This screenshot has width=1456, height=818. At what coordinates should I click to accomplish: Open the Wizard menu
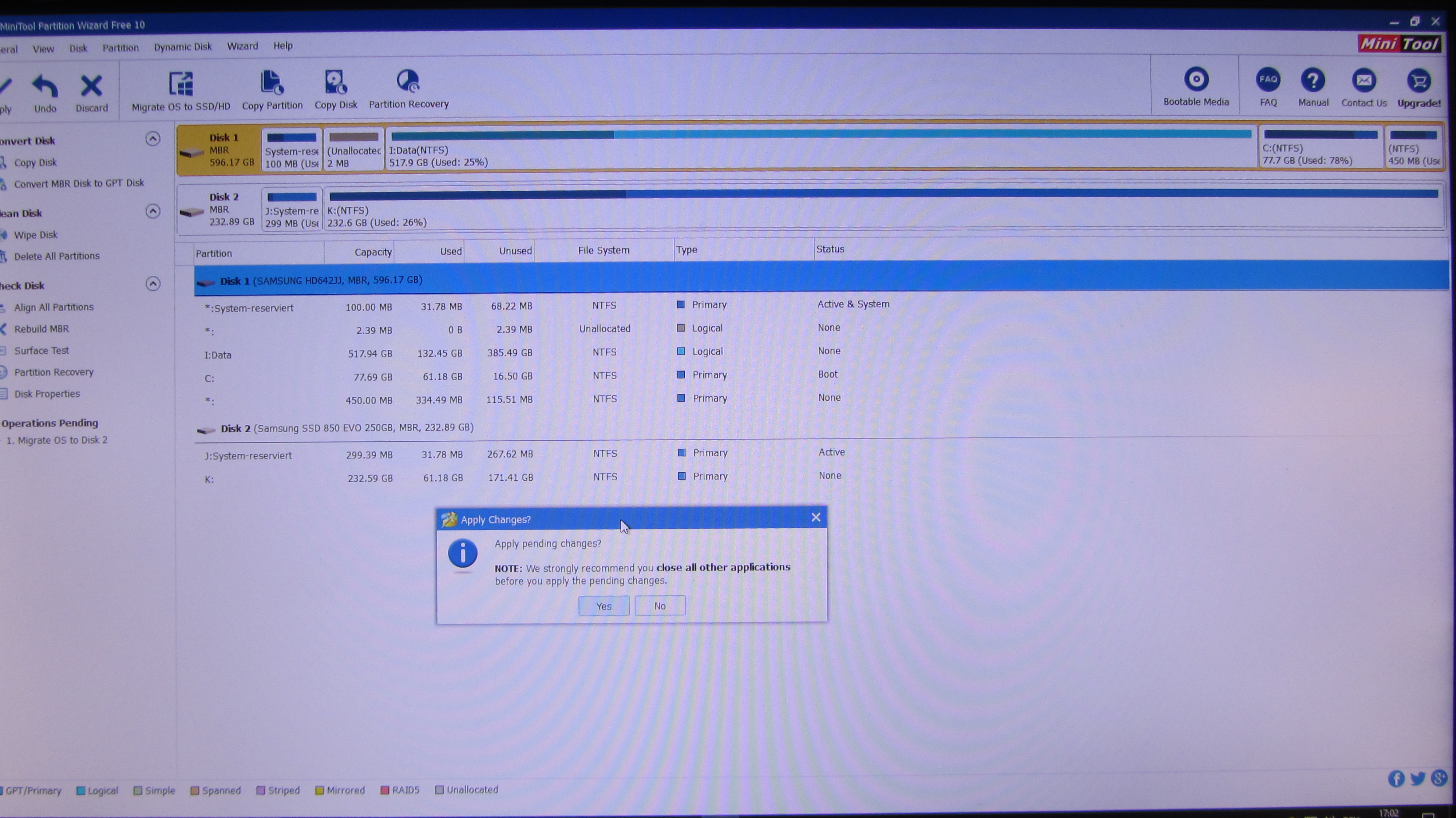242,46
